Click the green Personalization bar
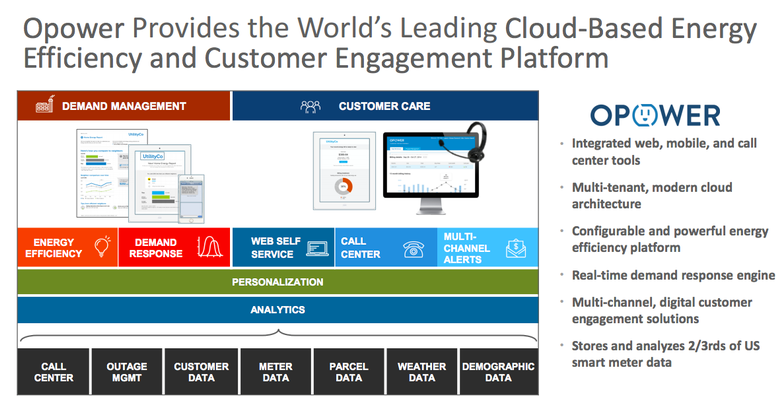 278,282
